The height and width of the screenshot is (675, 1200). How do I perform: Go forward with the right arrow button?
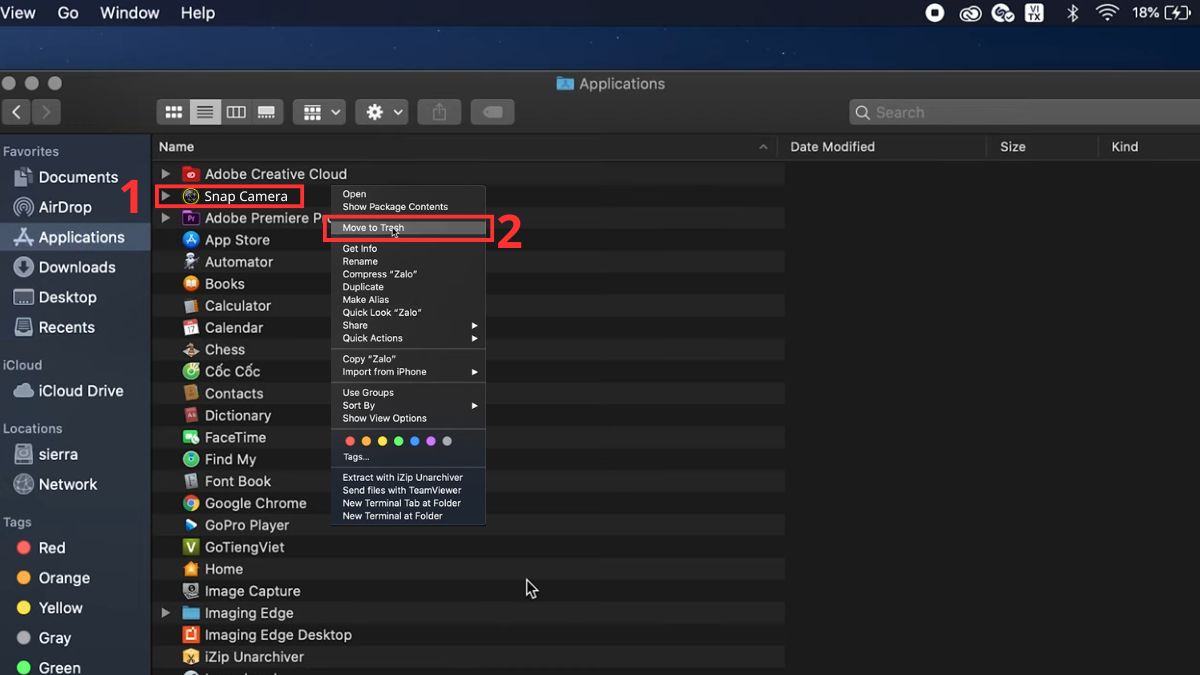pyautogui.click(x=46, y=112)
